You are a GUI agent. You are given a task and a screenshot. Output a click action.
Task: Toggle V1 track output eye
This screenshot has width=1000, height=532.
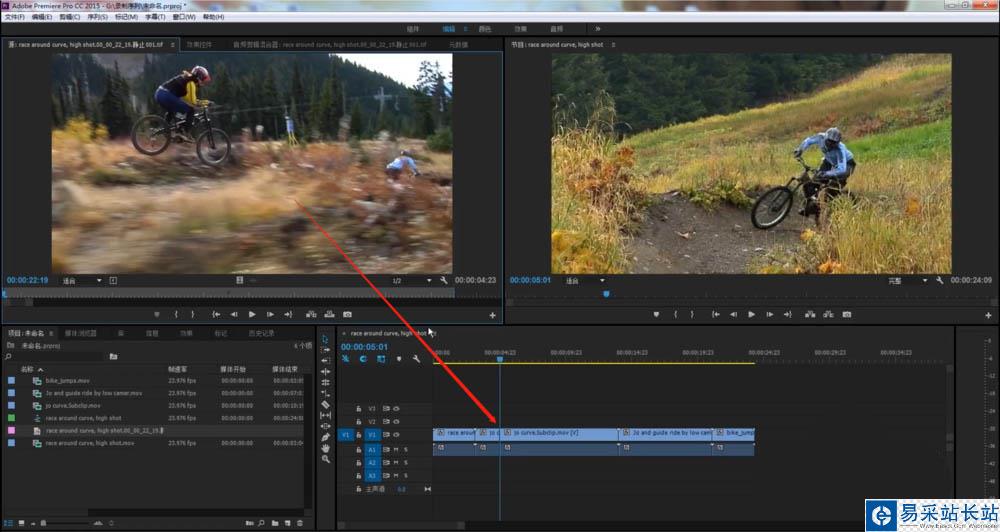(397, 435)
